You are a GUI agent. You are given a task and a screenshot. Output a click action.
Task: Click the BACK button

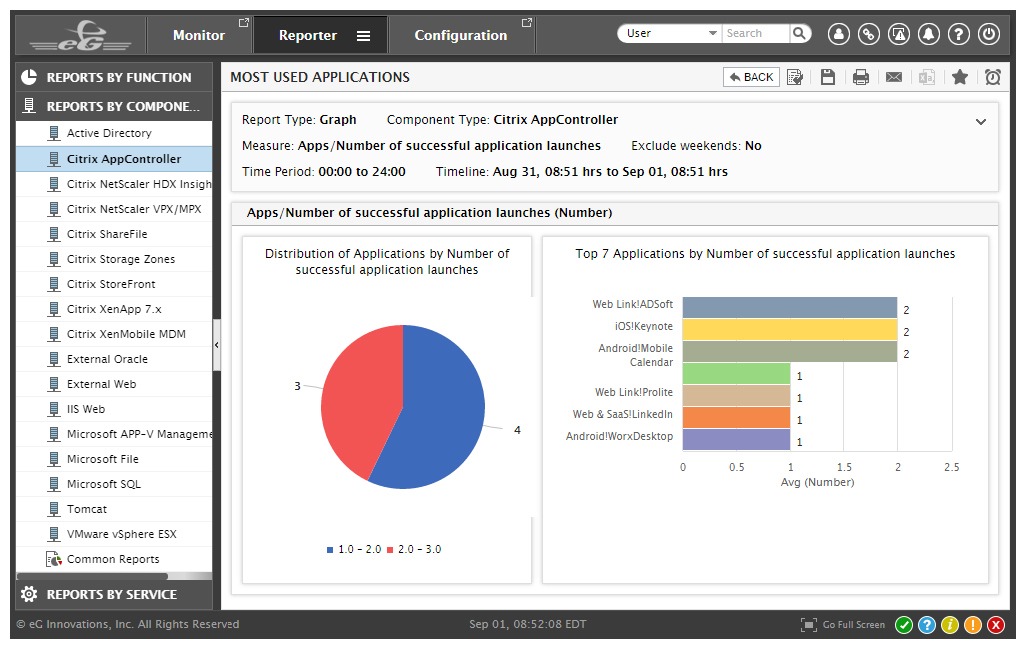pos(751,77)
